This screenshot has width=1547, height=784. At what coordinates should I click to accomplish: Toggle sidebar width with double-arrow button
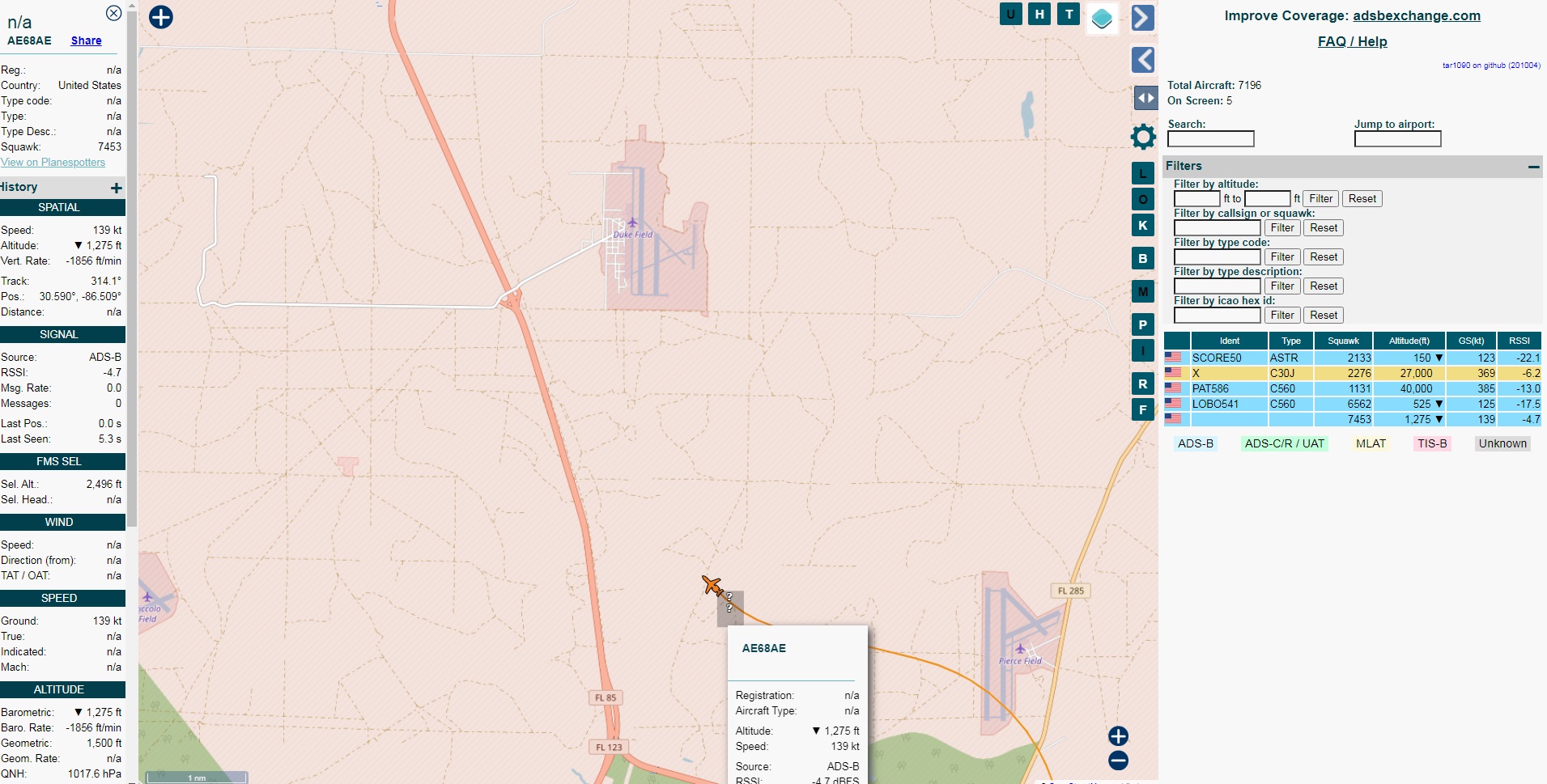[x=1145, y=98]
